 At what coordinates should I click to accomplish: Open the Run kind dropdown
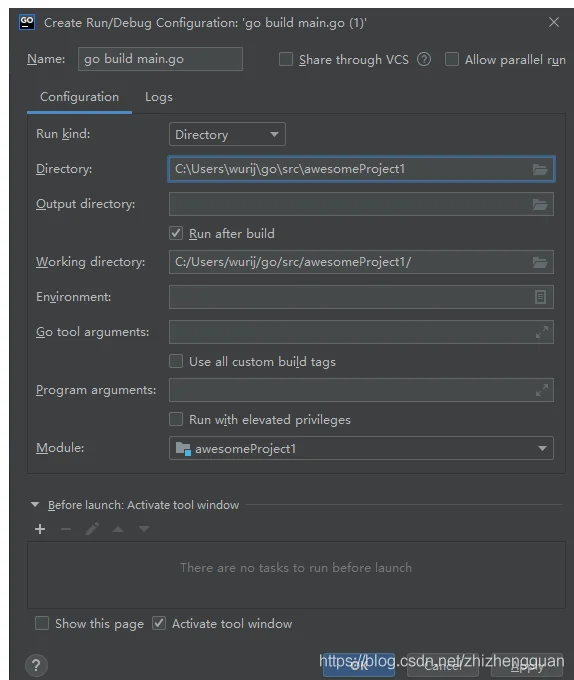tap(227, 134)
